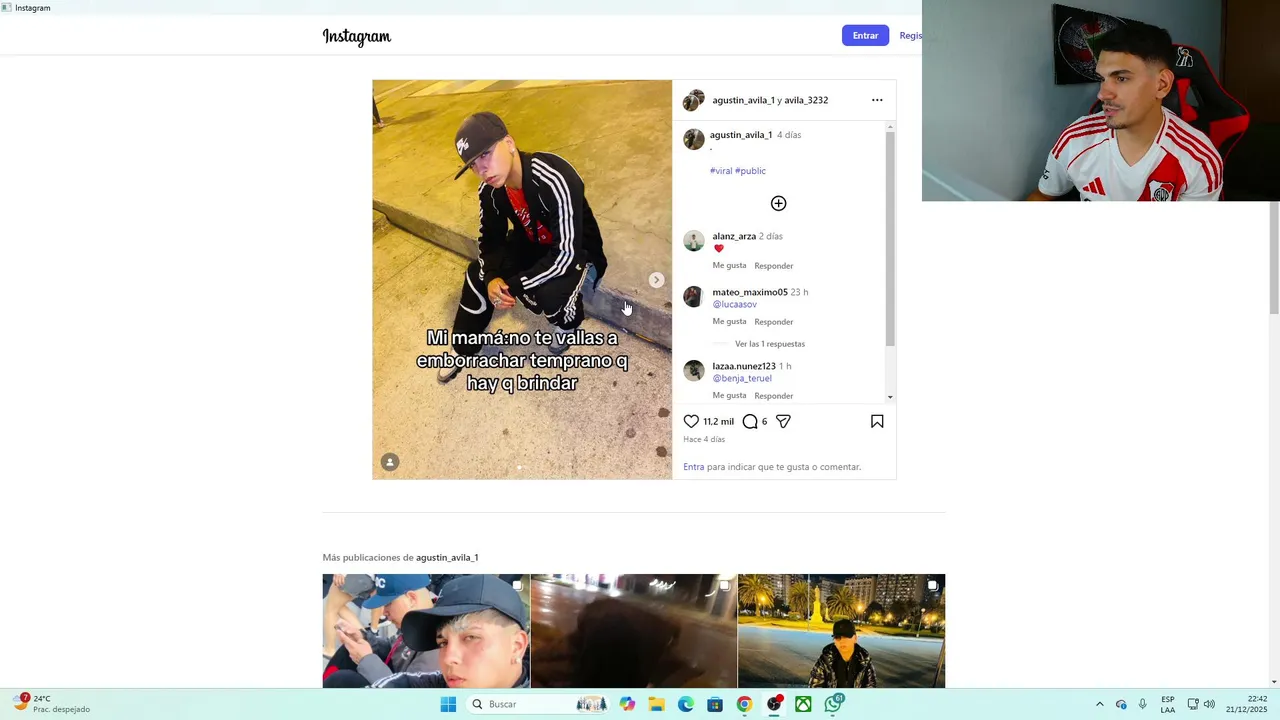This screenshot has height=720, width=1280.
Task: Click the 11,2 mil likes count
Action: pyautogui.click(x=718, y=422)
